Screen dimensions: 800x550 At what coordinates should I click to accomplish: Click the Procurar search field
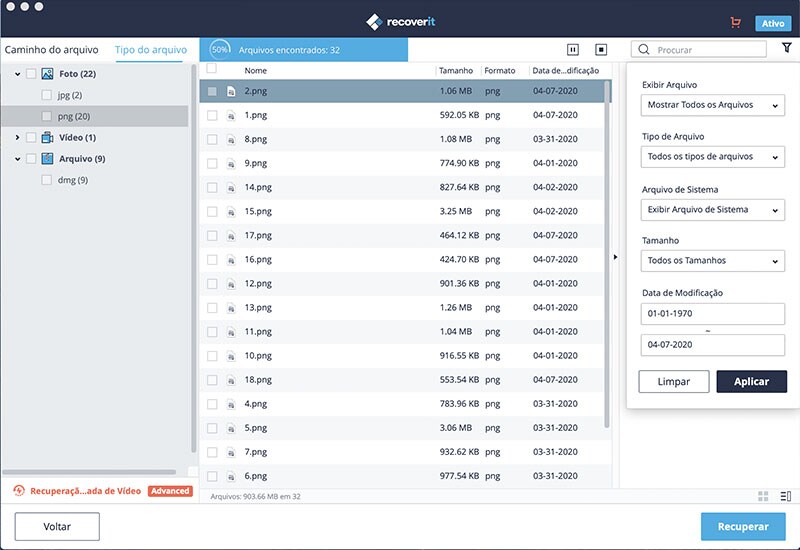[x=699, y=49]
